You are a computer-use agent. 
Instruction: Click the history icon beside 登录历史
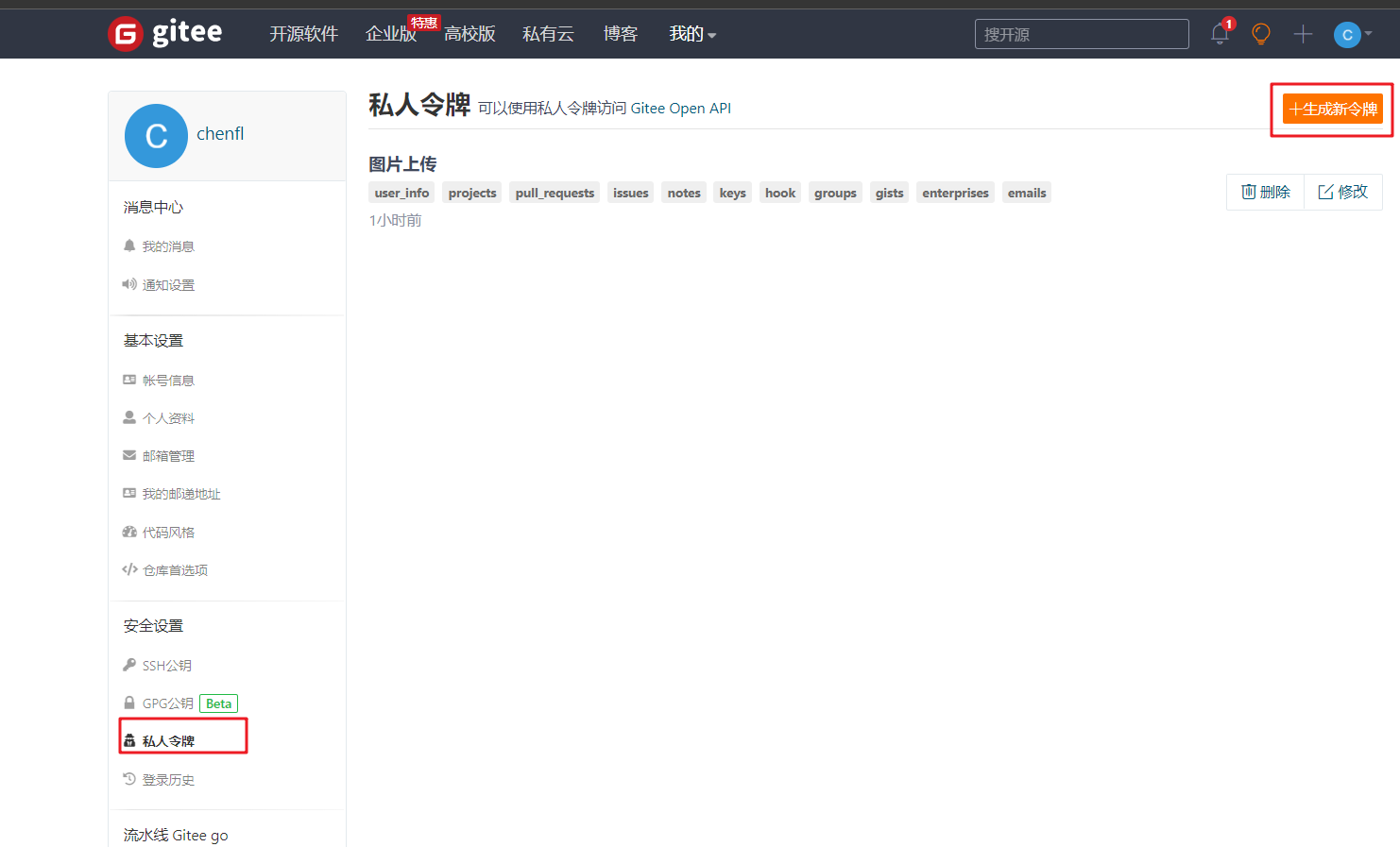point(129,779)
